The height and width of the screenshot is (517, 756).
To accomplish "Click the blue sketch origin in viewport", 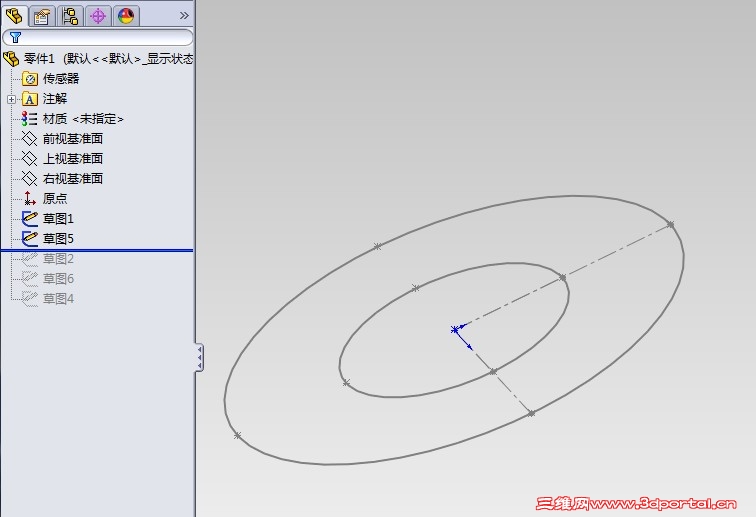I will [455, 330].
